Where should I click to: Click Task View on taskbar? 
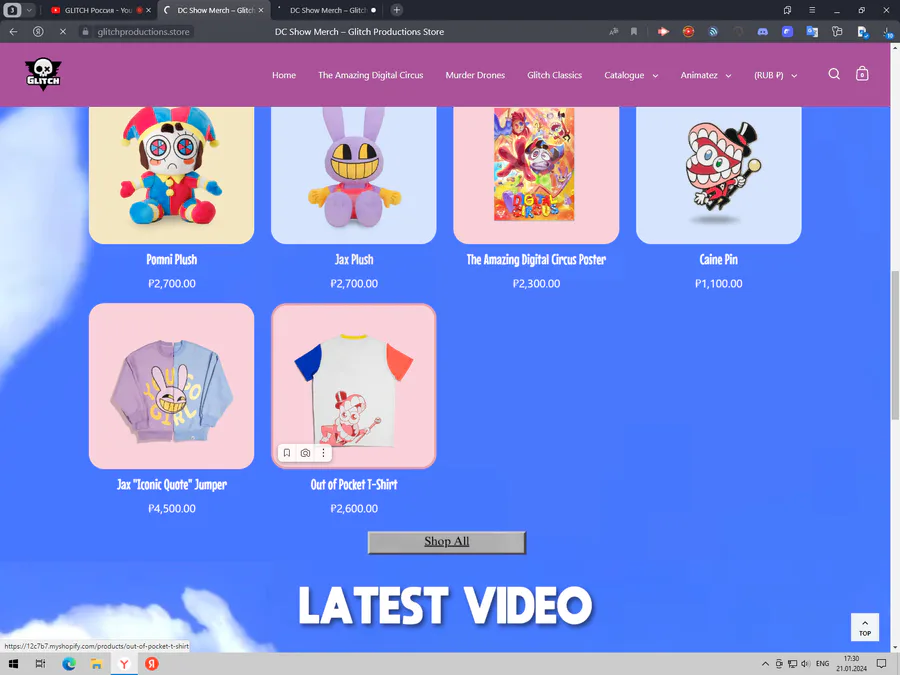[x=40, y=664]
